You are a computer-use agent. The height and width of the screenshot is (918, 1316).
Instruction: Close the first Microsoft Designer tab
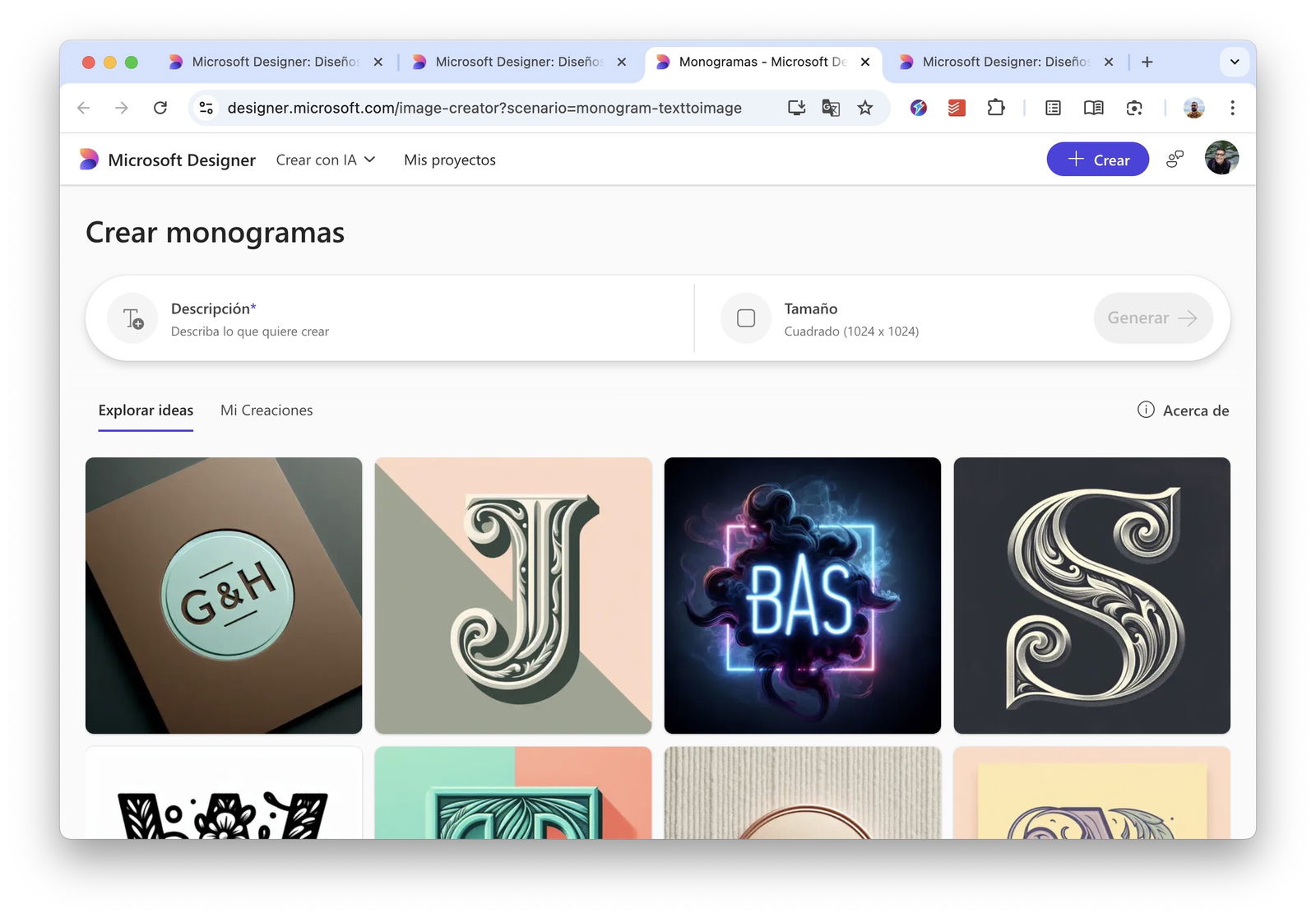pos(378,62)
